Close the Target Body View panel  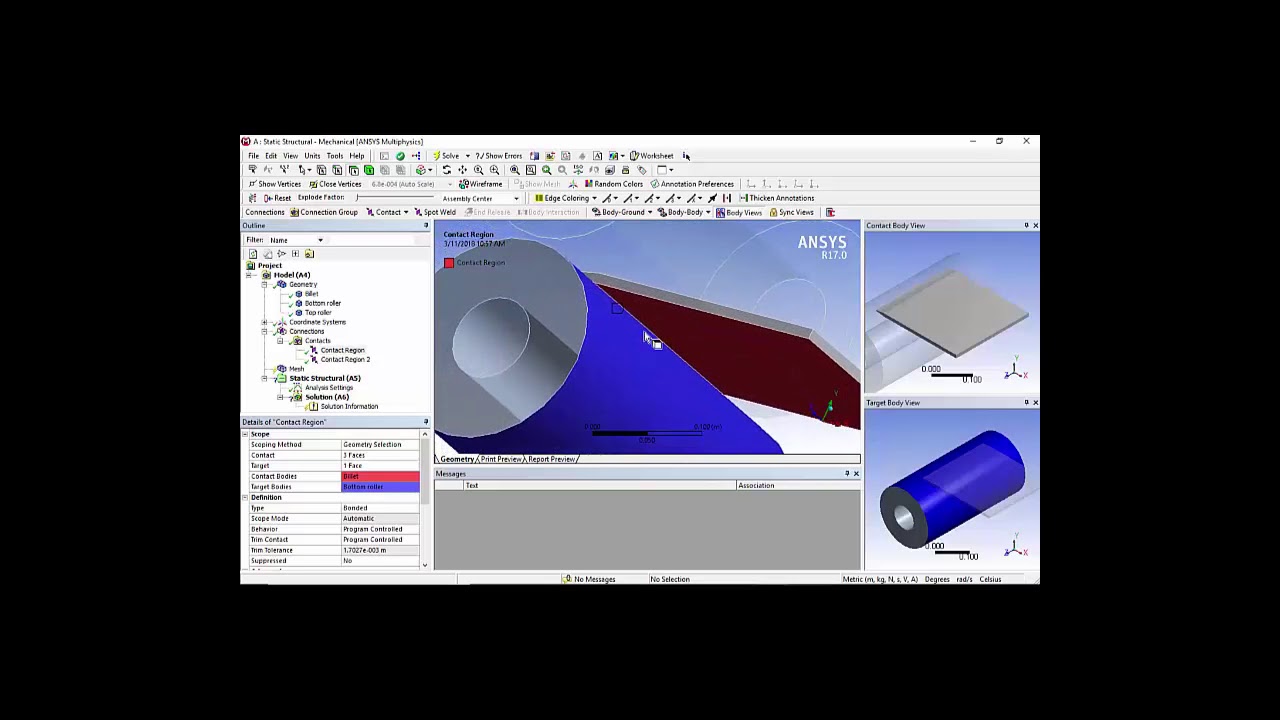point(1035,403)
